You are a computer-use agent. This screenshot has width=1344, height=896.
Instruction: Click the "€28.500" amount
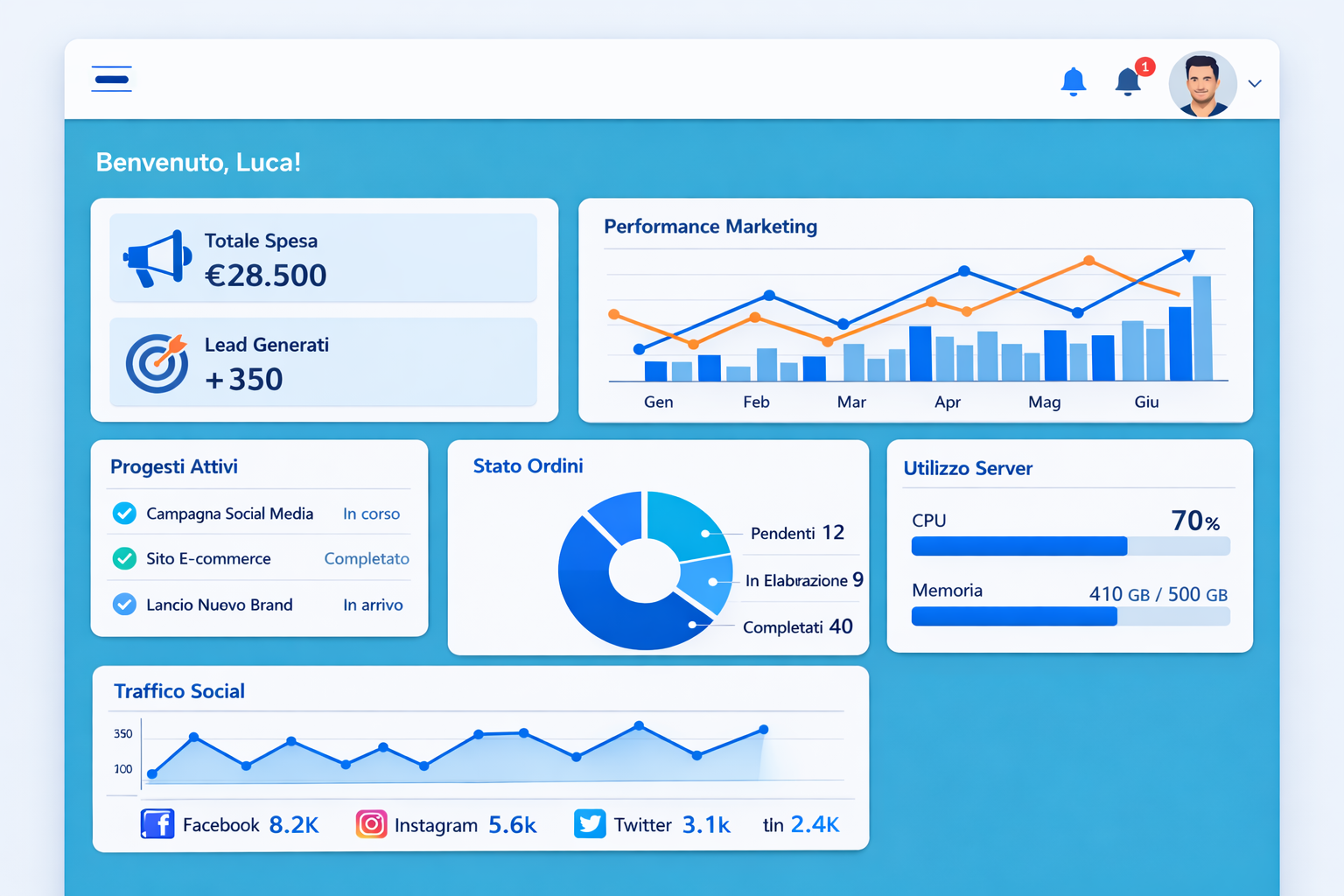[x=266, y=276]
